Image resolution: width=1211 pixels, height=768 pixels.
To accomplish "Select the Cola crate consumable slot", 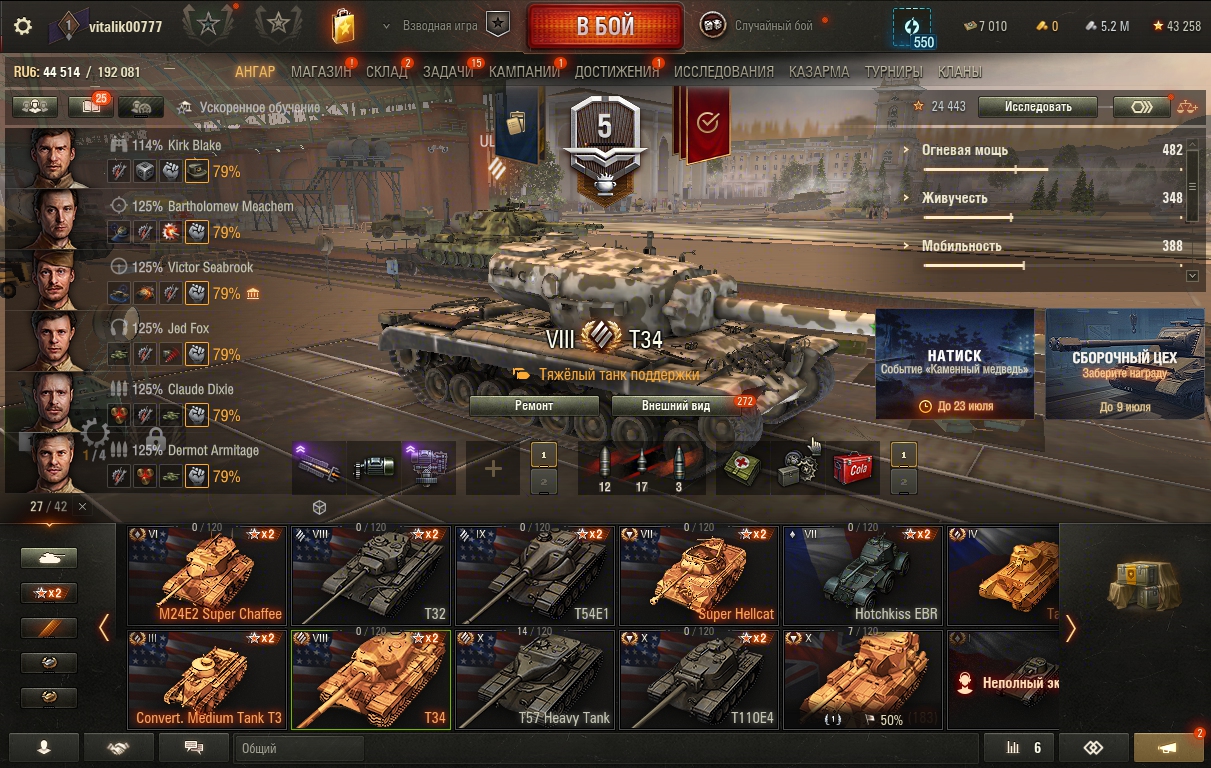I will point(853,467).
